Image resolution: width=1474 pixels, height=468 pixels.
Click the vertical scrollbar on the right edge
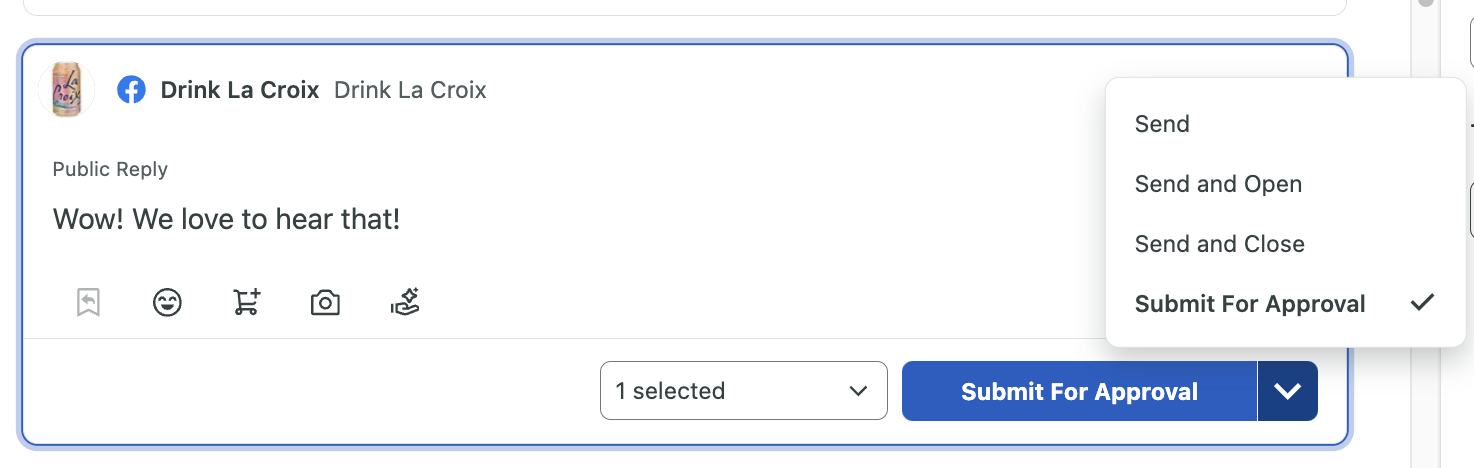(x=1426, y=234)
